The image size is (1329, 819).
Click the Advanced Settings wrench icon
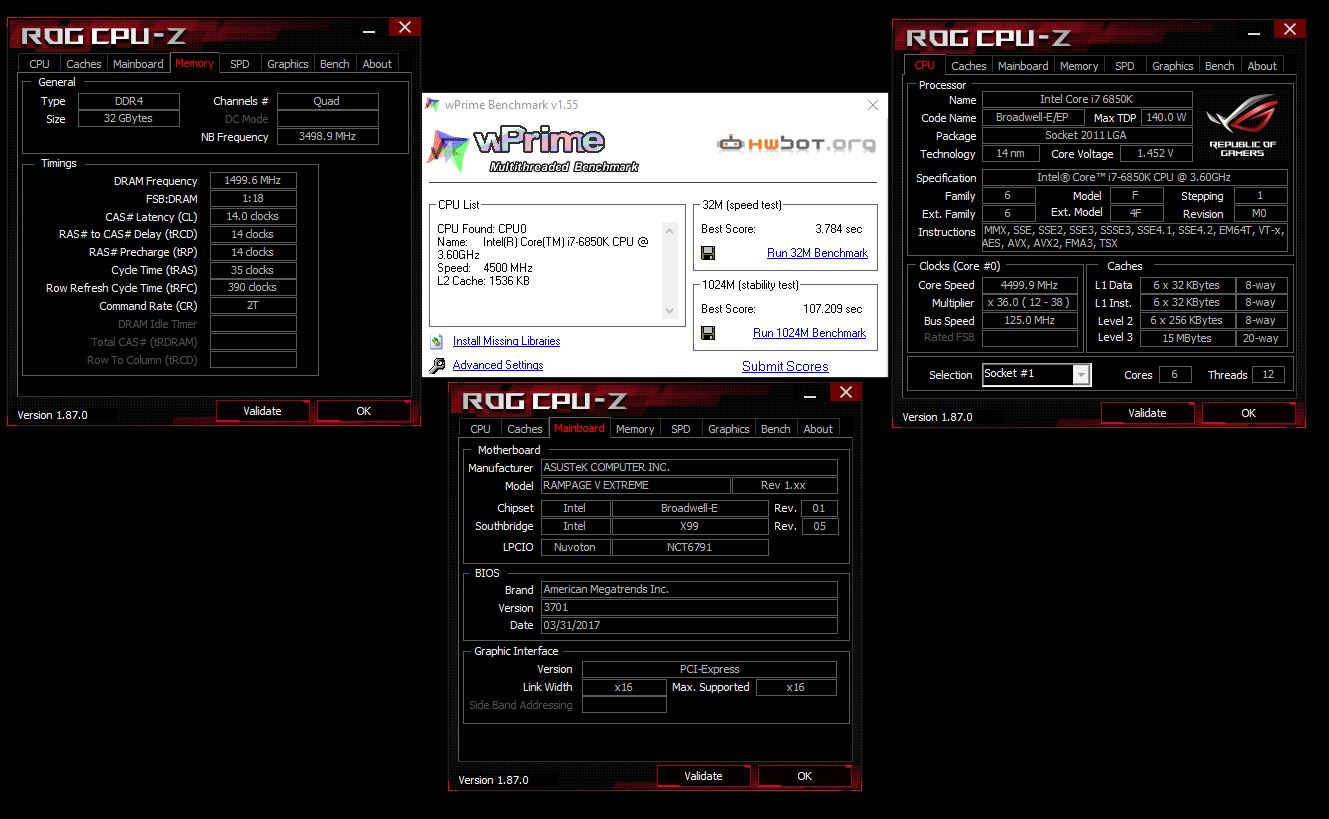[437, 366]
